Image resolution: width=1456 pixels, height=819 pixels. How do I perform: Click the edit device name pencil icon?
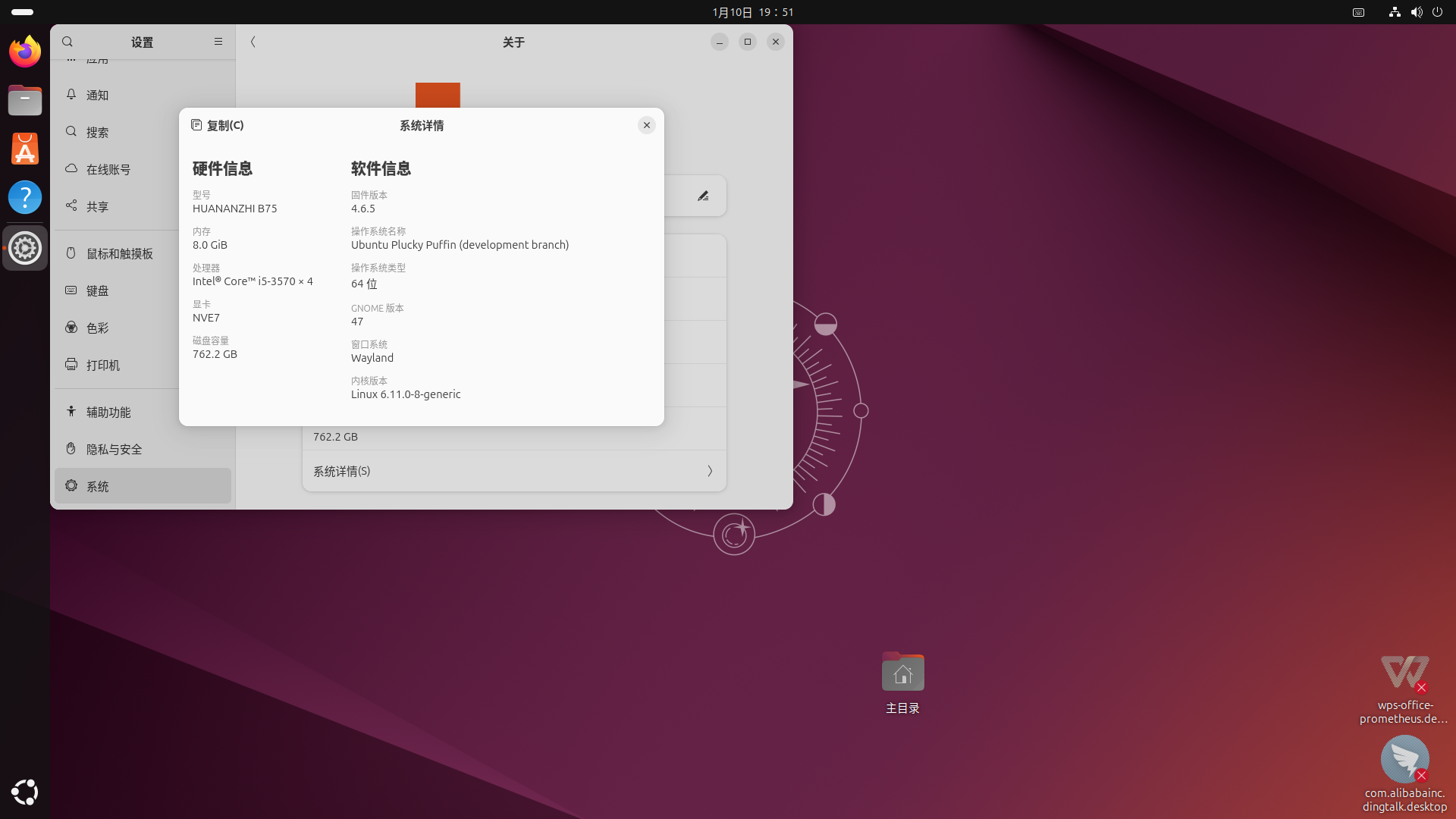coord(703,196)
